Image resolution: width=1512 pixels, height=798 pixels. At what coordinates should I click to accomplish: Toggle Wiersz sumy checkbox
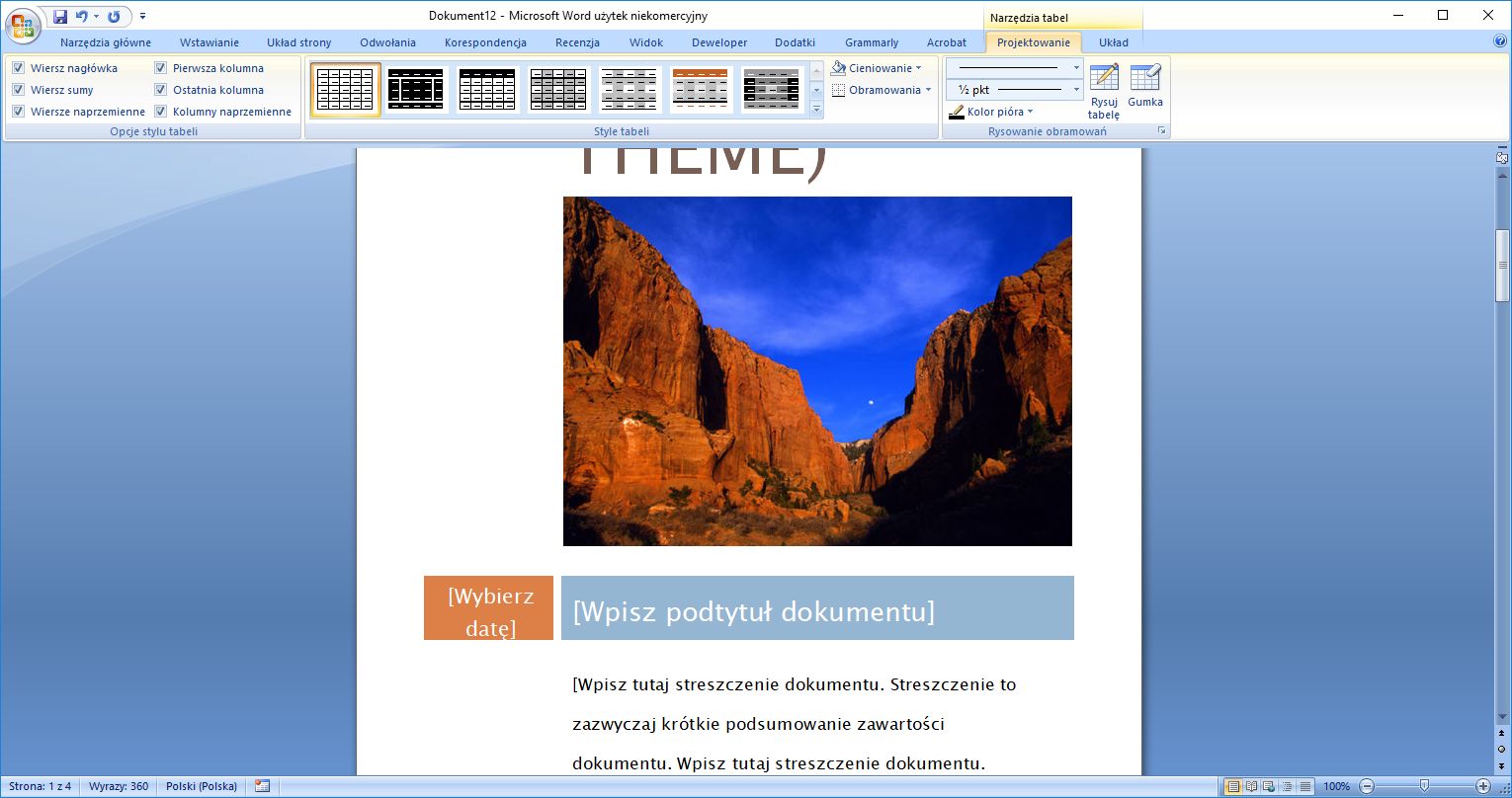tap(18, 90)
